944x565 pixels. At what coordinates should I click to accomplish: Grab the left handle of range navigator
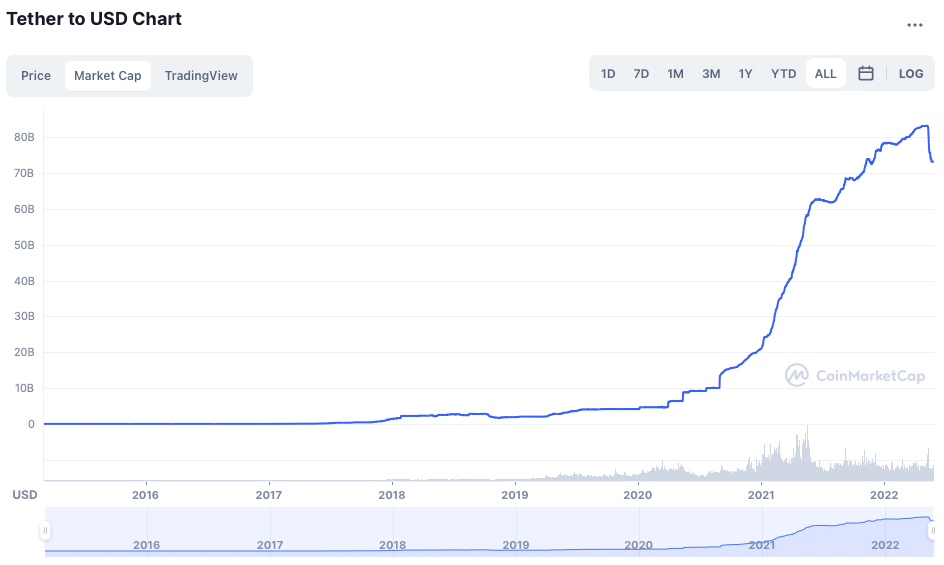(x=45, y=531)
